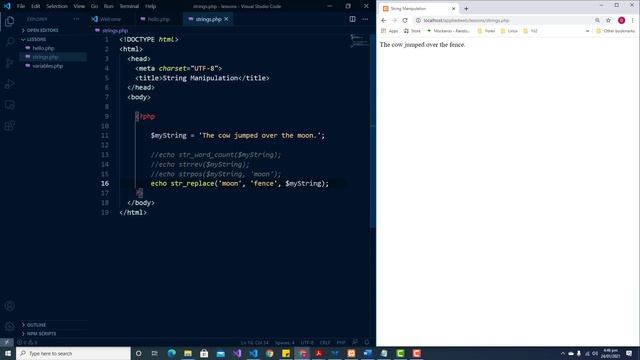
Task: Show hidden system tray icons
Action: (562, 353)
